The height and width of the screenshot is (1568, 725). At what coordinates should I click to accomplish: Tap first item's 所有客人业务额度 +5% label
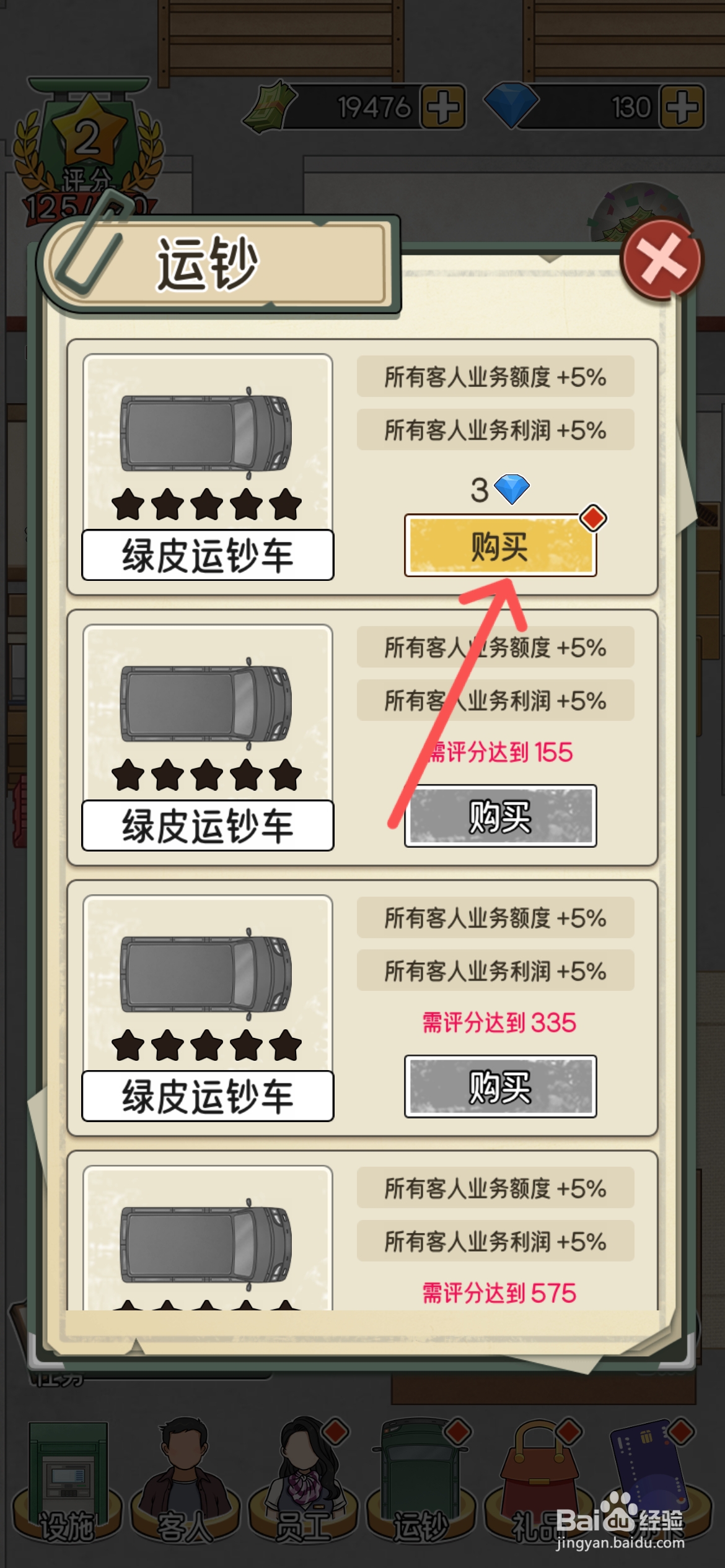tap(495, 377)
